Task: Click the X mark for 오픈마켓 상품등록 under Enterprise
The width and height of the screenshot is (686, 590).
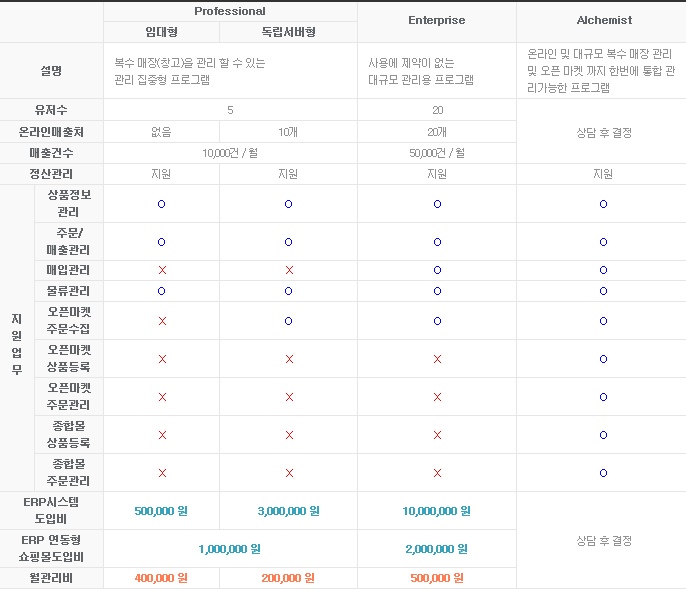Action: point(437,359)
